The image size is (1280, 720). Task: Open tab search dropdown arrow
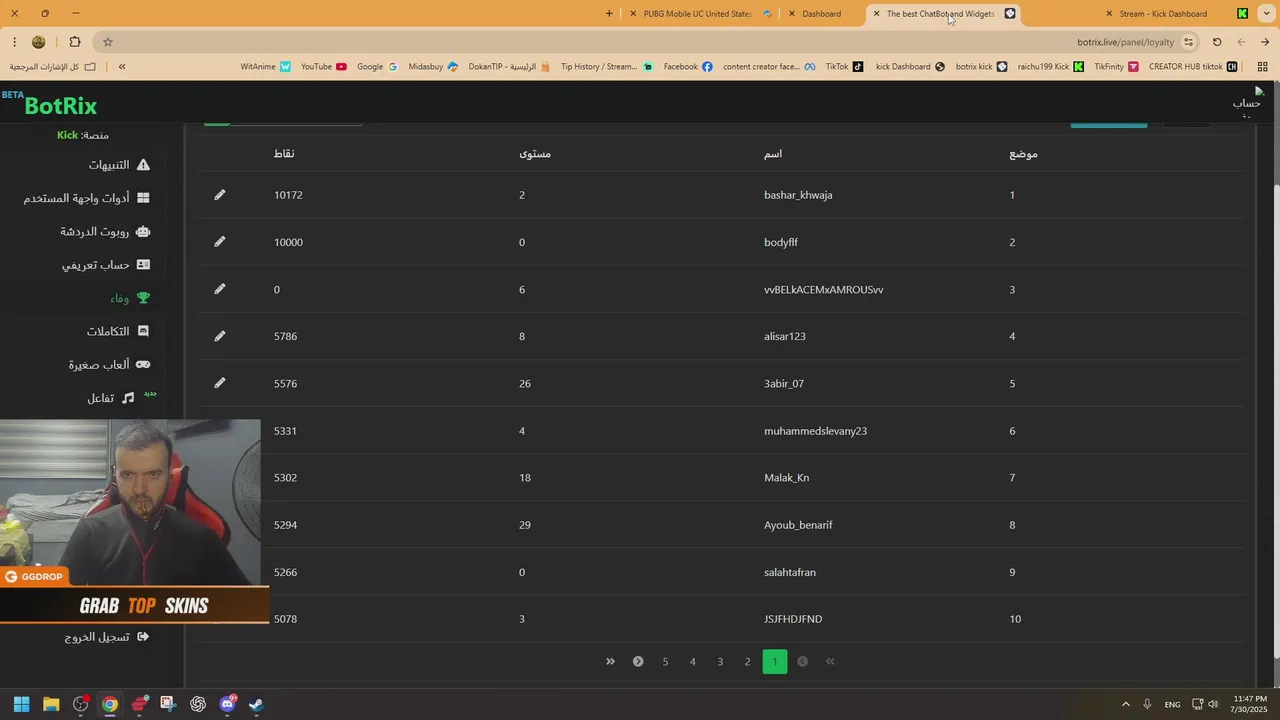(x=1266, y=14)
